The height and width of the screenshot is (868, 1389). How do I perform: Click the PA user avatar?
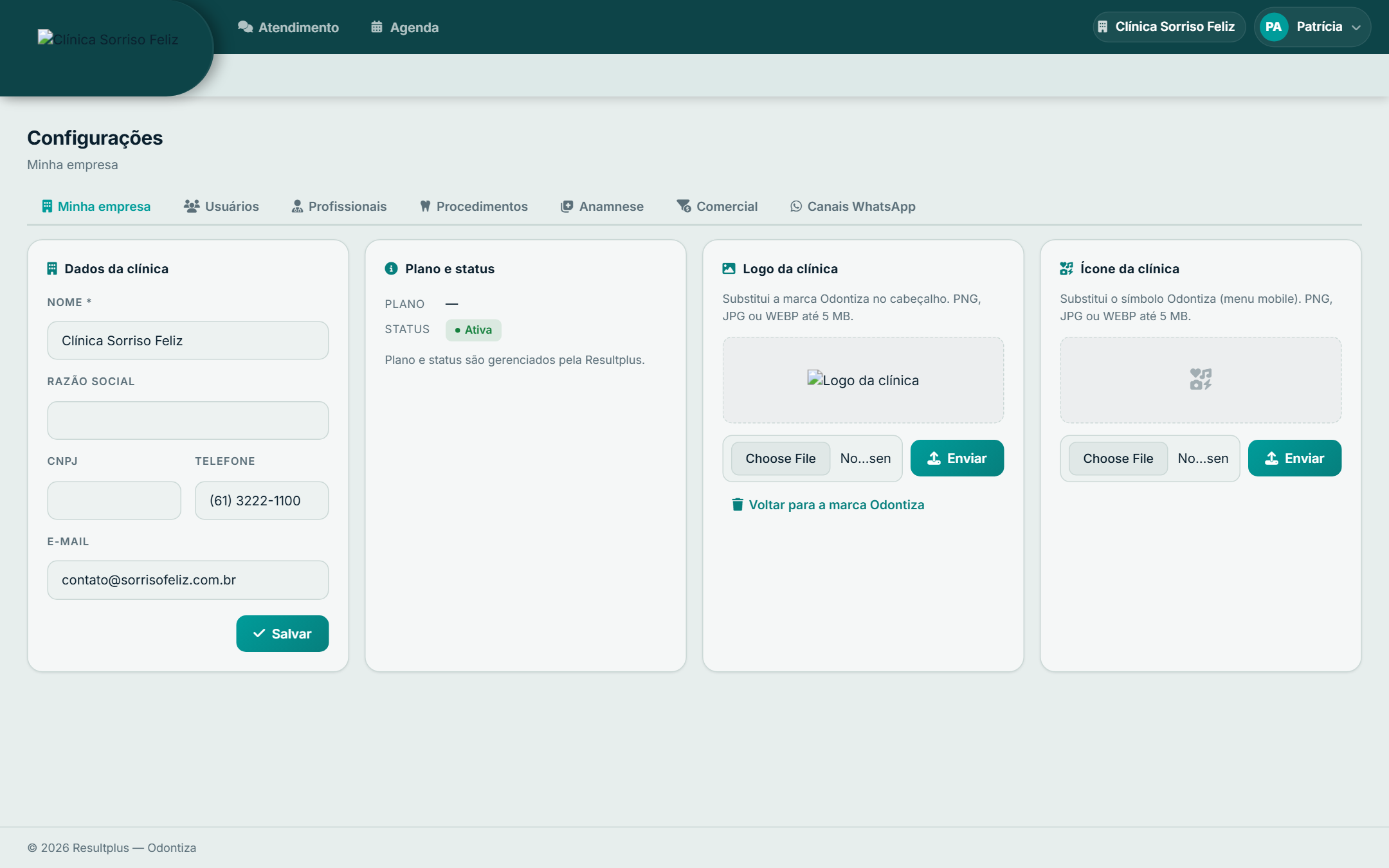click(1273, 26)
